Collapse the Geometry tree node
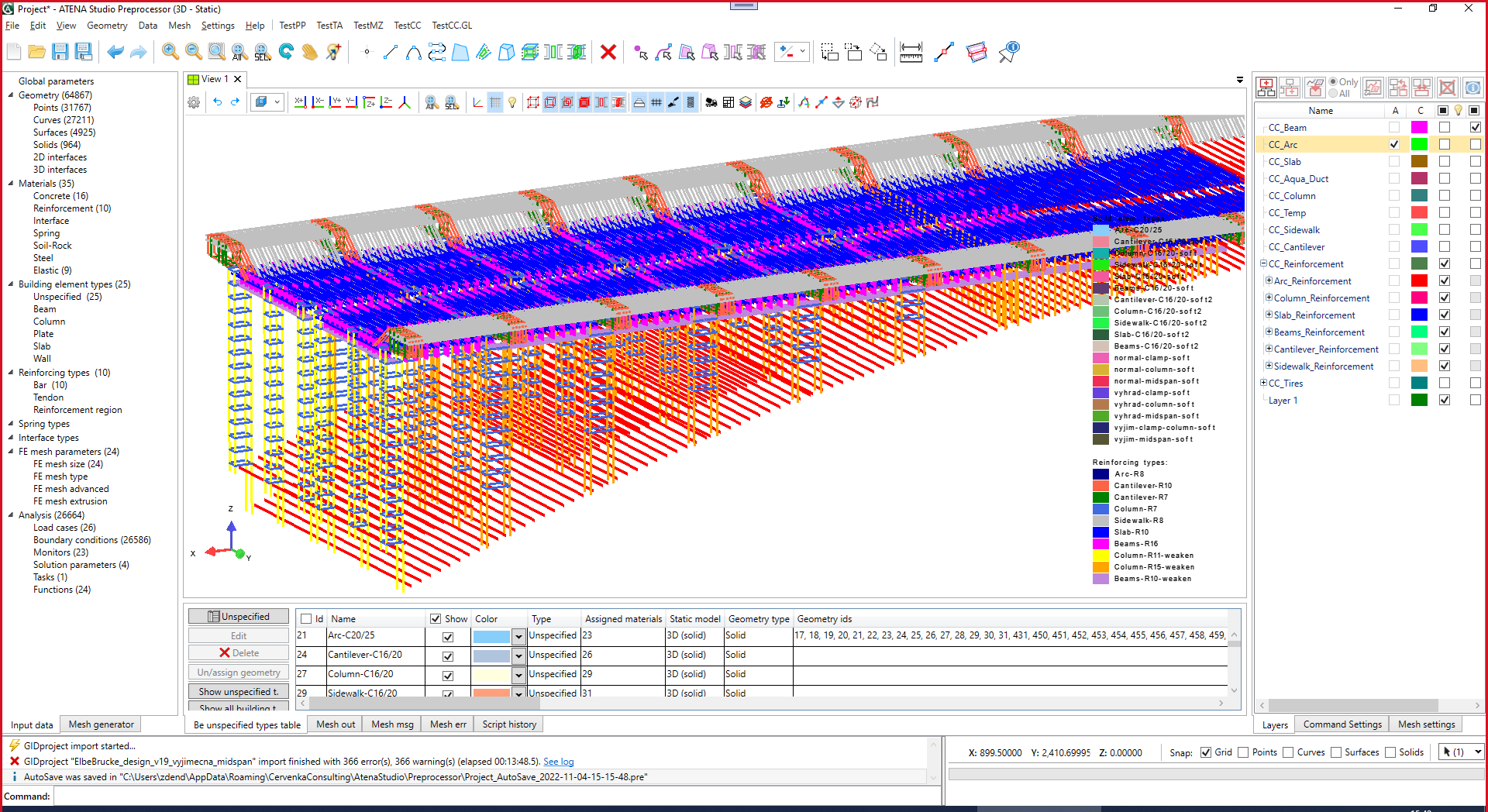Viewport: 1488px width, 812px height. pos(11,95)
